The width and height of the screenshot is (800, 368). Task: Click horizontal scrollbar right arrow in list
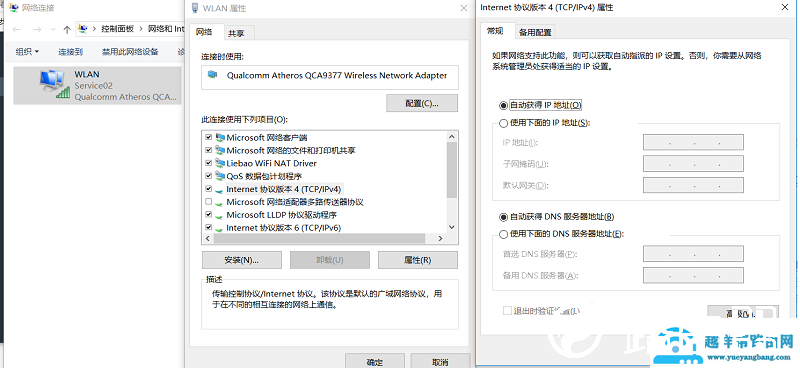(x=441, y=239)
